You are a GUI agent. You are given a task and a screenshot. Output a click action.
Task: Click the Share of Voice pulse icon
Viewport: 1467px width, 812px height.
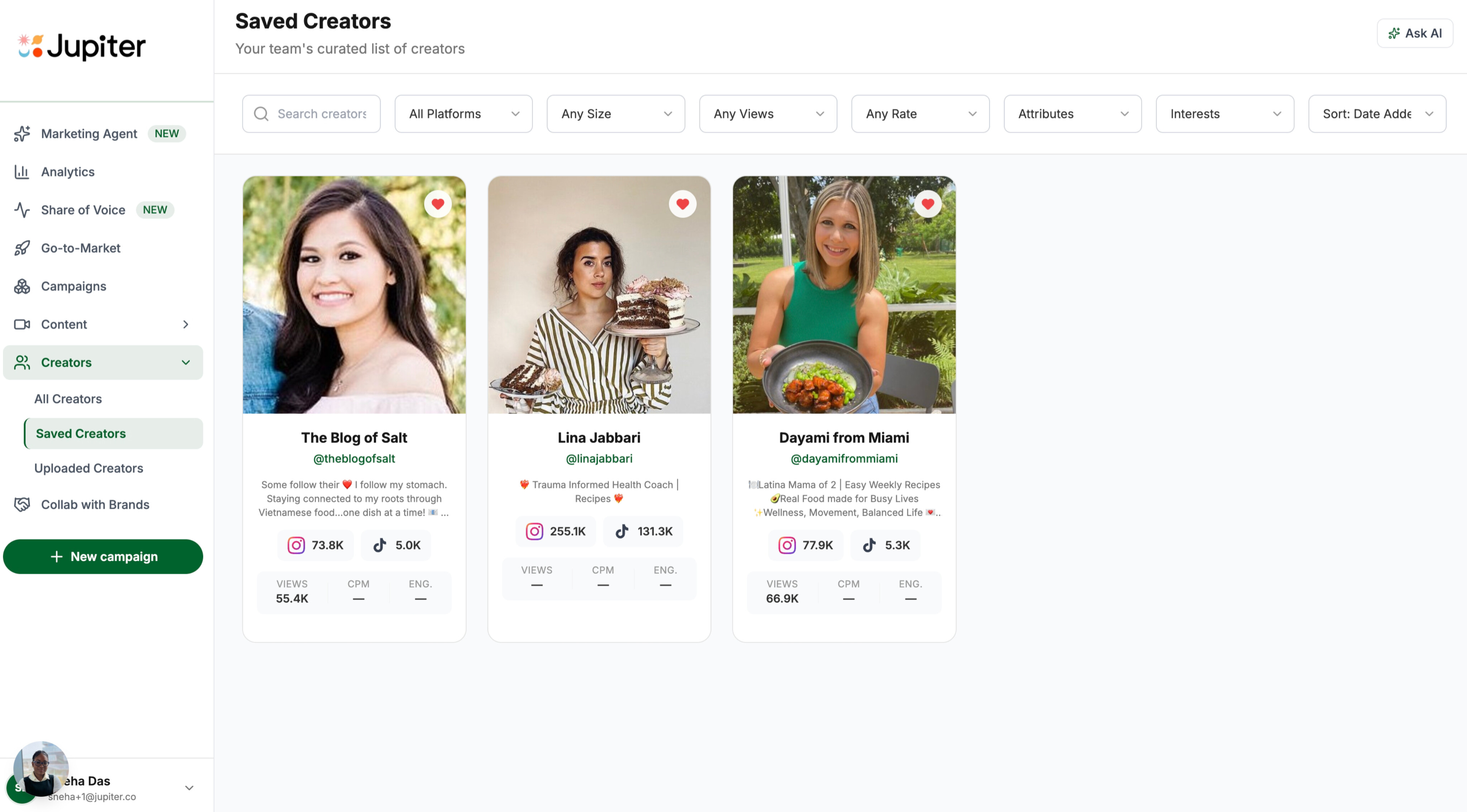click(21, 210)
